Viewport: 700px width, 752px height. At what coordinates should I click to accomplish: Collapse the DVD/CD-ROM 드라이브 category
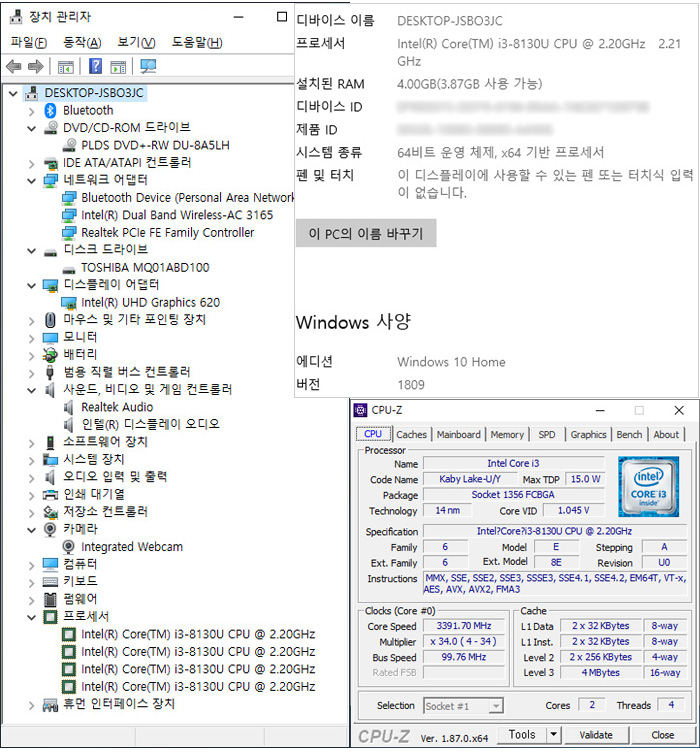(32, 128)
